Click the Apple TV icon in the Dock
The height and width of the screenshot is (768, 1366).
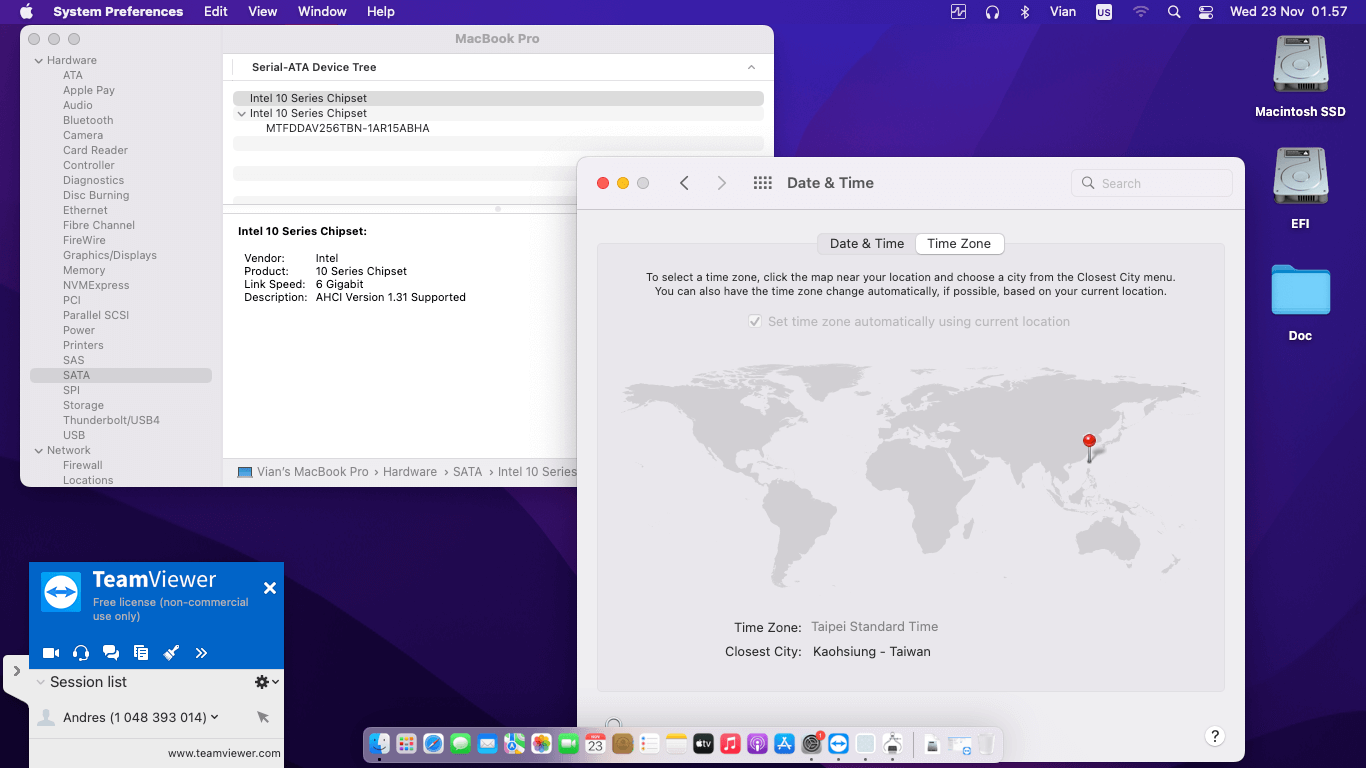(703, 743)
